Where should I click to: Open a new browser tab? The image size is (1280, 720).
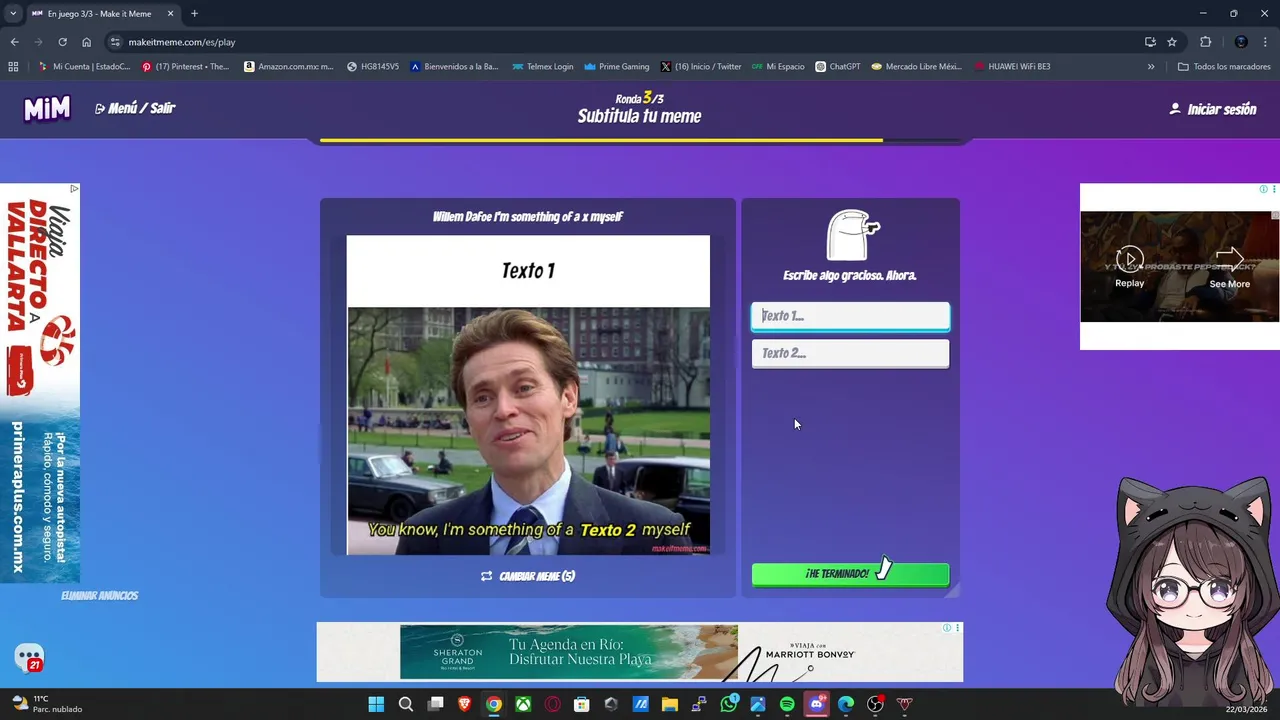(x=194, y=14)
